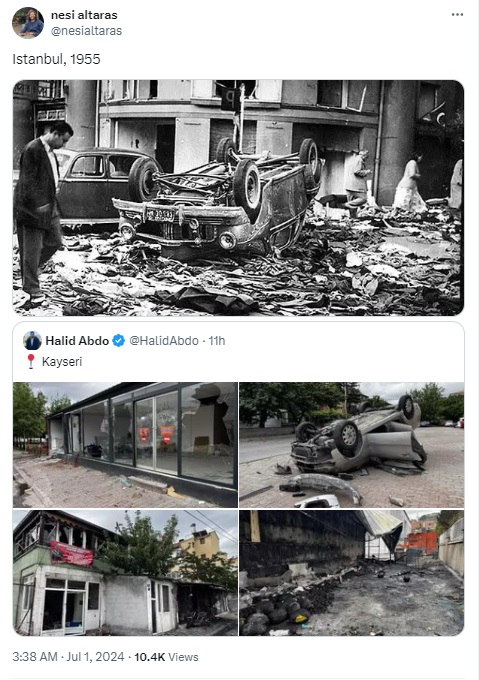Open nesi altaras profile avatar
The image size is (479, 680).
pyautogui.click(x=28, y=23)
